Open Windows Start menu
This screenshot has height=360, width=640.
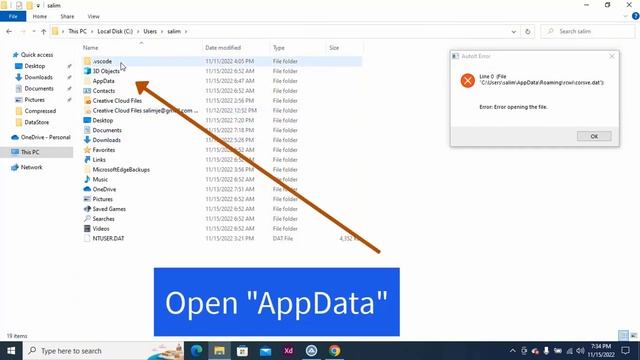point(11,351)
